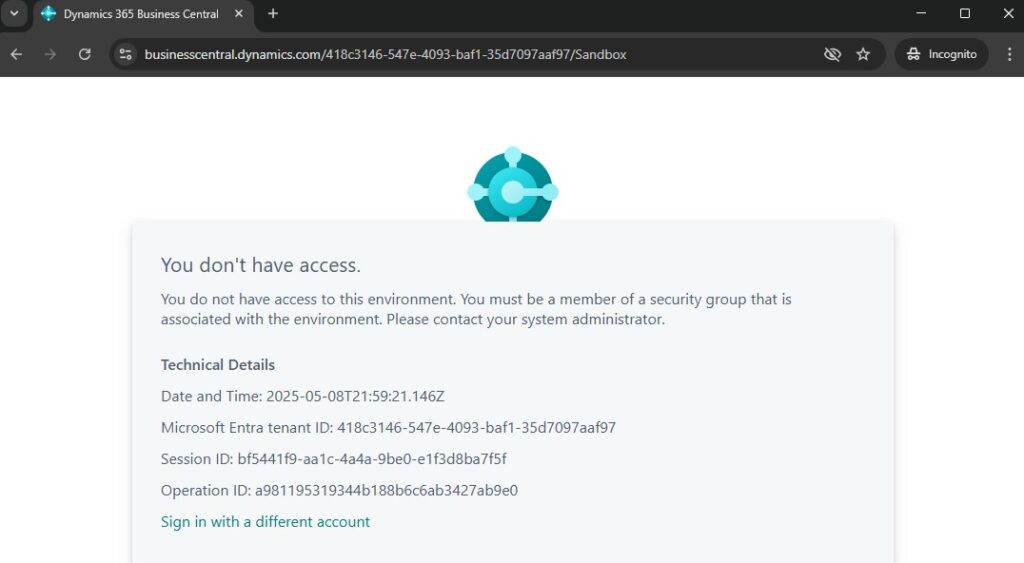Open the Incognito profile button
1024x563 pixels.
tap(941, 54)
